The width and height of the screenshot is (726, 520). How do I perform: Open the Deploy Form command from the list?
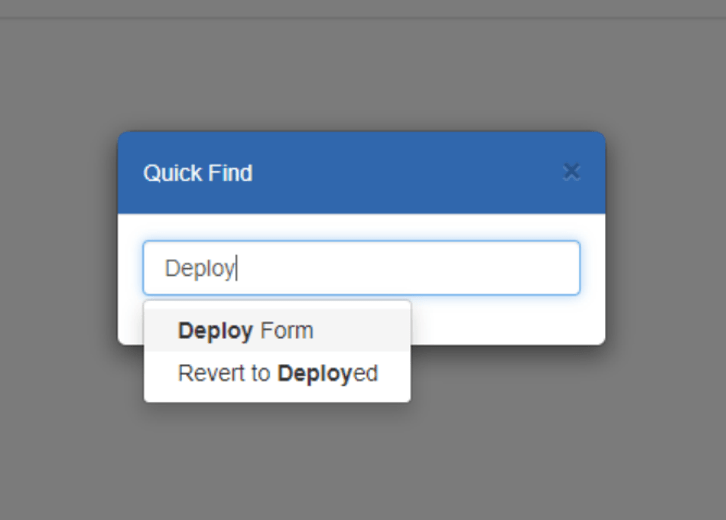pyautogui.click(x=277, y=331)
